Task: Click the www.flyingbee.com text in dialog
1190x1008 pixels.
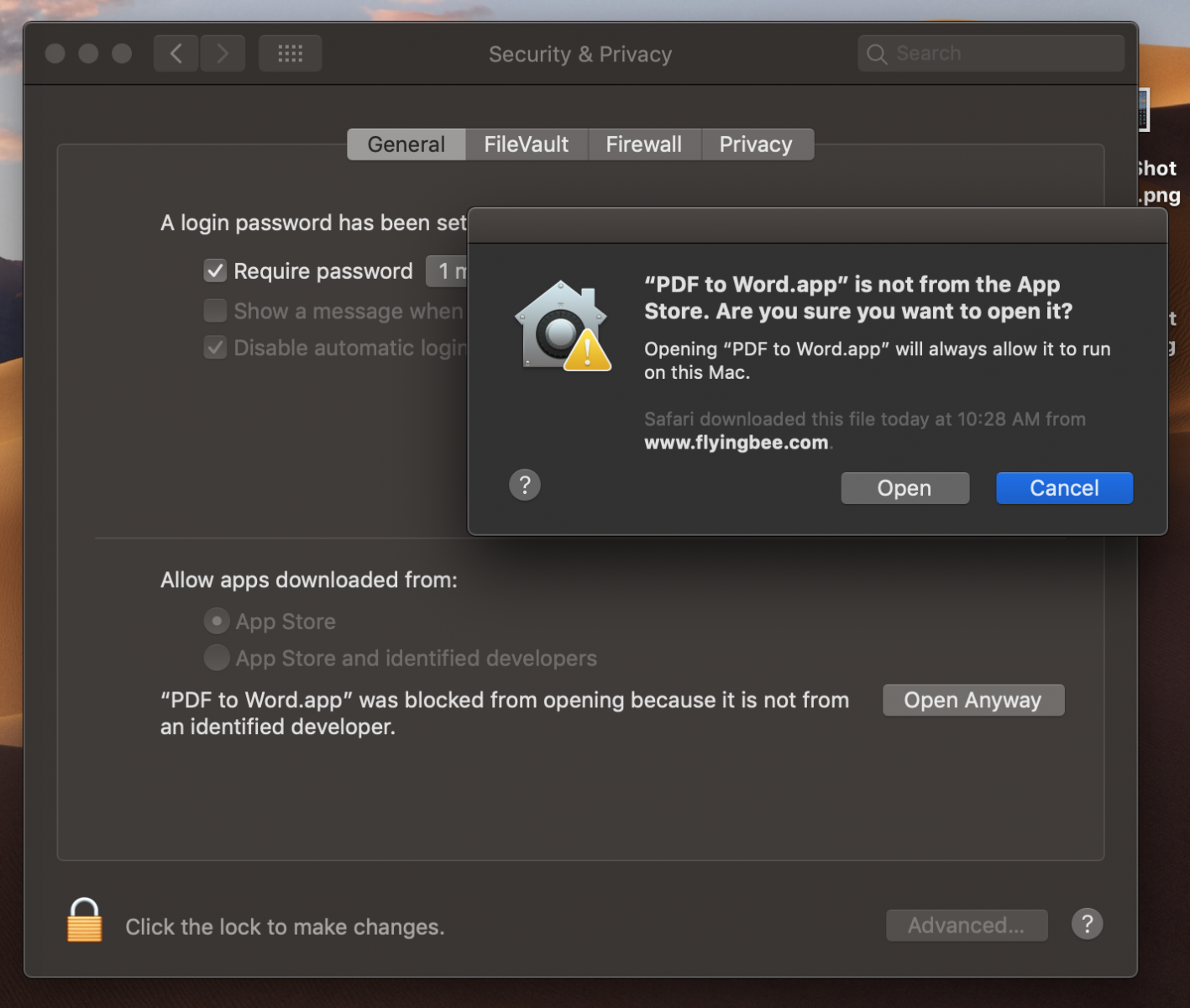Action: (737, 443)
